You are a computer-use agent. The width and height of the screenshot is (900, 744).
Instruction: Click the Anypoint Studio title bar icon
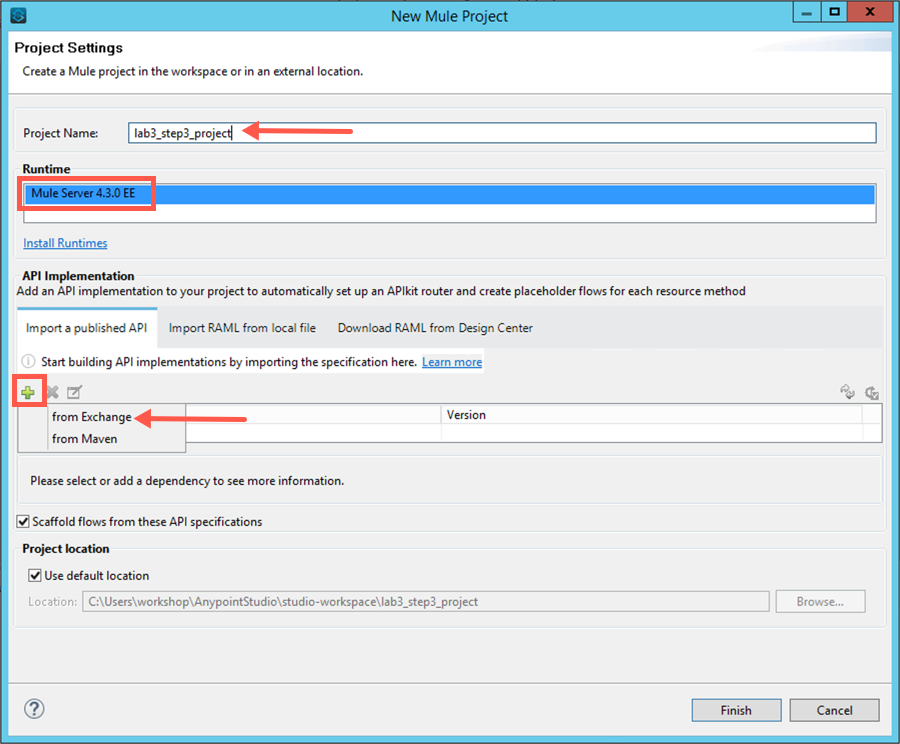18,15
